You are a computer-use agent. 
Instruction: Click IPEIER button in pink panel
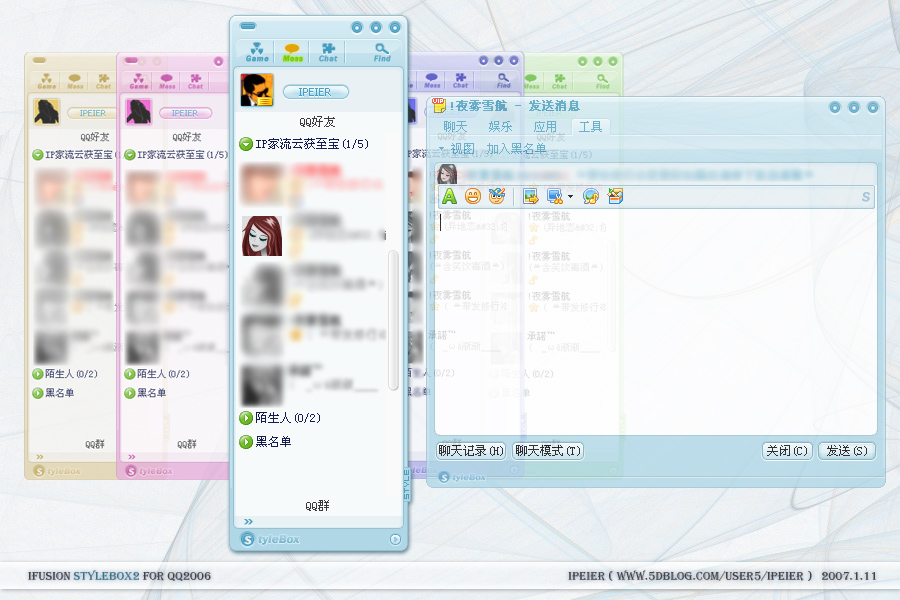185,113
